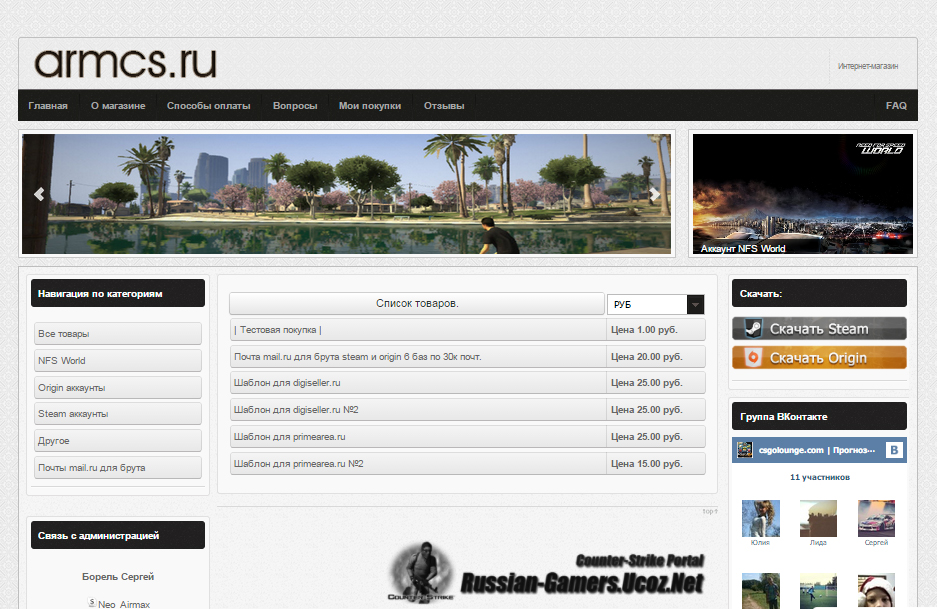The width and height of the screenshot is (937, 609).
Task: Click the VK logo icon in group widget
Action: pyautogui.click(x=894, y=450)
